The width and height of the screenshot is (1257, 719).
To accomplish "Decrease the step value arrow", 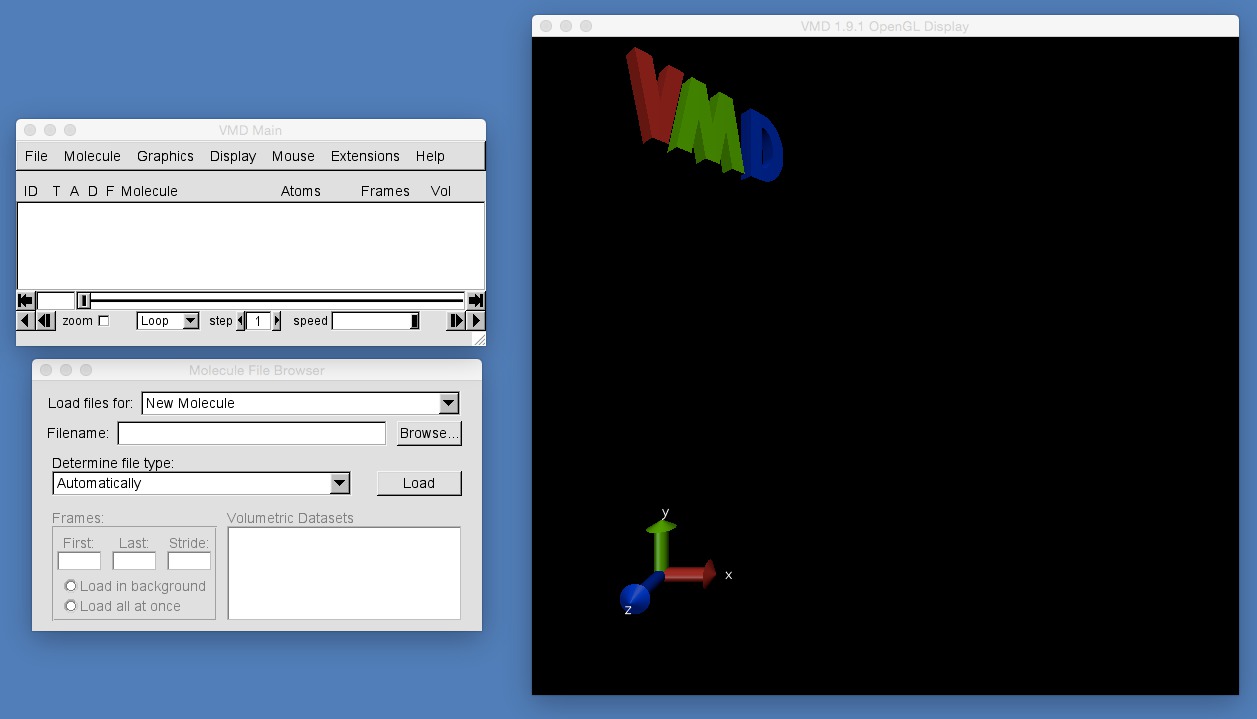I will pos(240,321).
